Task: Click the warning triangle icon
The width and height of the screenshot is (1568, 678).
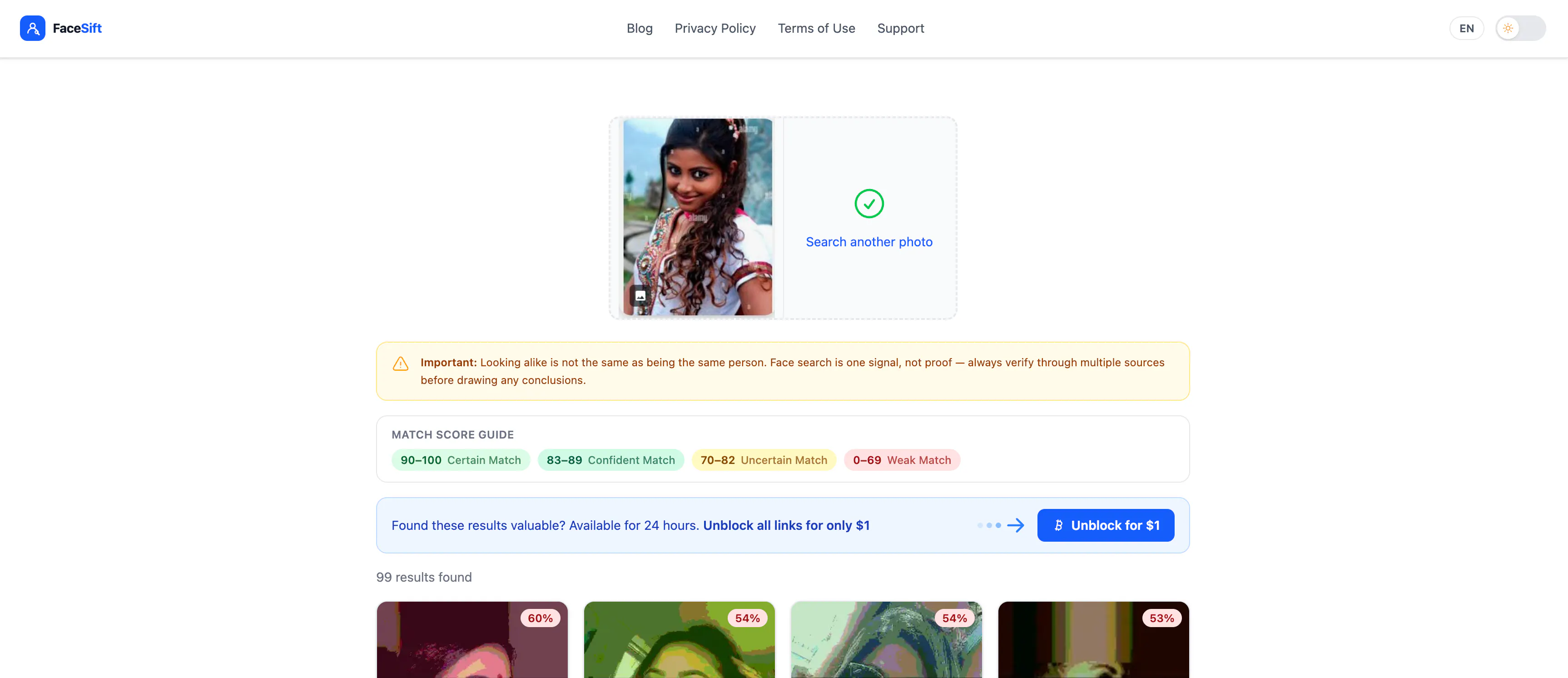Action: pyautogui.click(x=401, y=364)
